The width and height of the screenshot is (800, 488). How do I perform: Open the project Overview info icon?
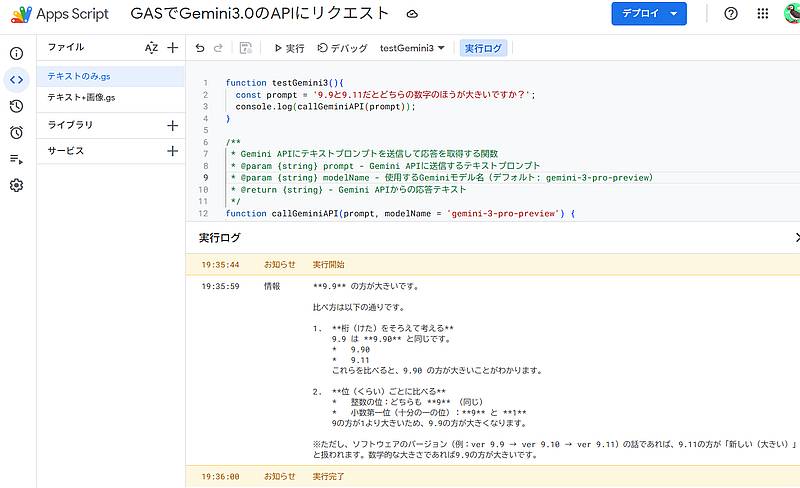(x=16, y=54)
